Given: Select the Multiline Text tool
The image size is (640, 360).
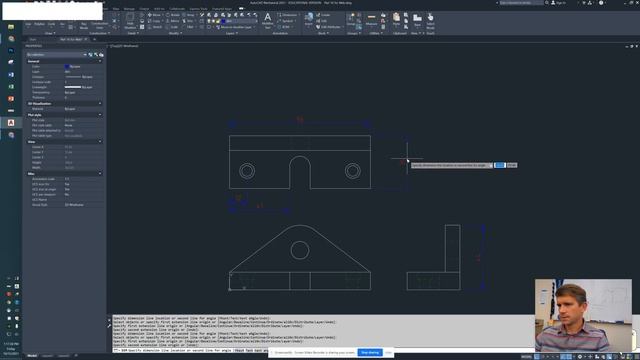Looking at the screenshot, I should pos(267,20).
